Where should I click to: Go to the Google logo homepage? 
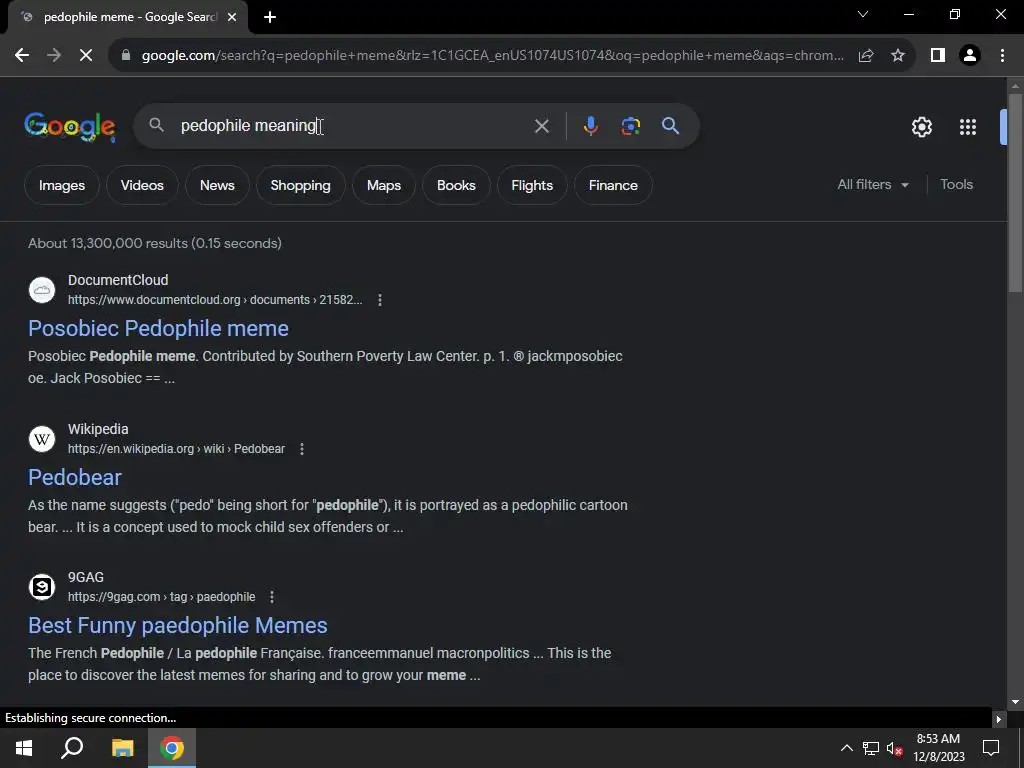point(70,126)
